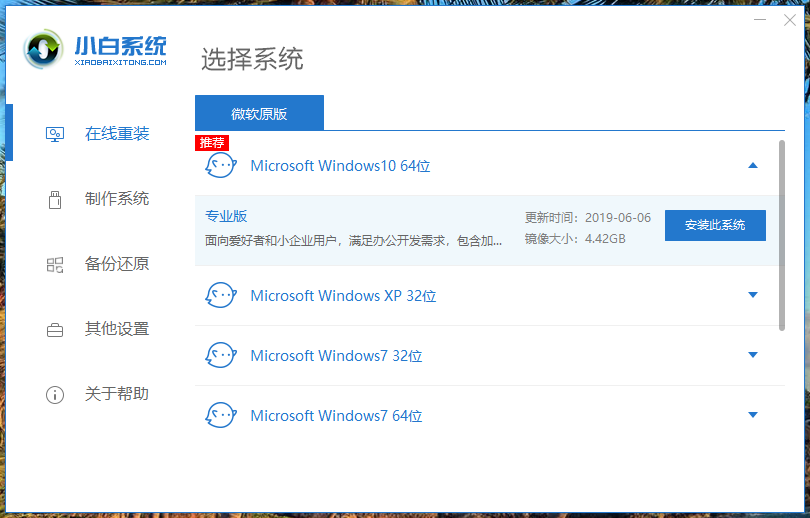The height and width of the screenshot is (518, 810).
Task: Click the 关于帮助 info icon
Action: tap(55, 394)
